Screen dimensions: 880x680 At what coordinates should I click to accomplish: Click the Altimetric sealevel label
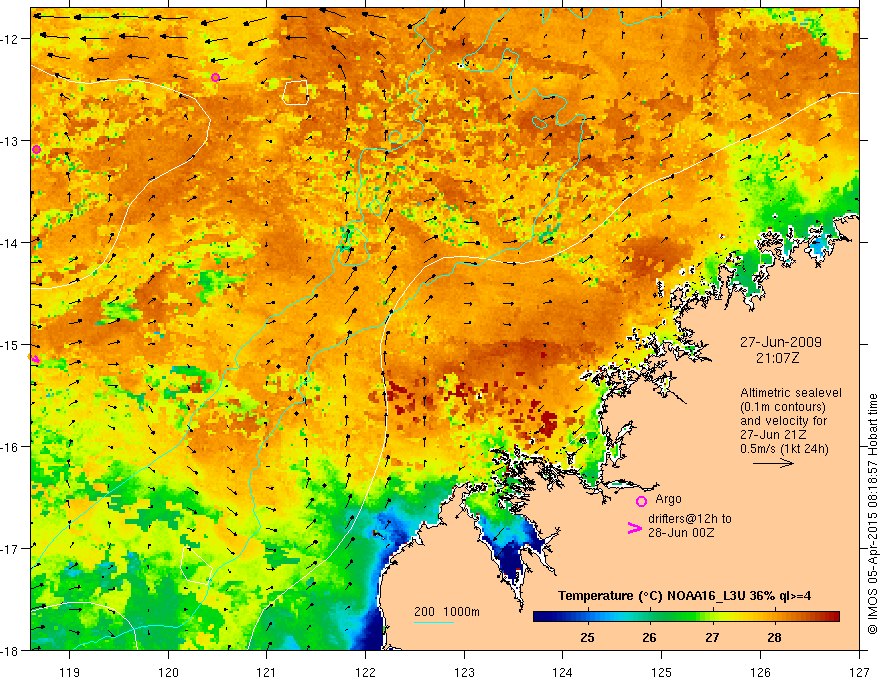pos(791,393)
